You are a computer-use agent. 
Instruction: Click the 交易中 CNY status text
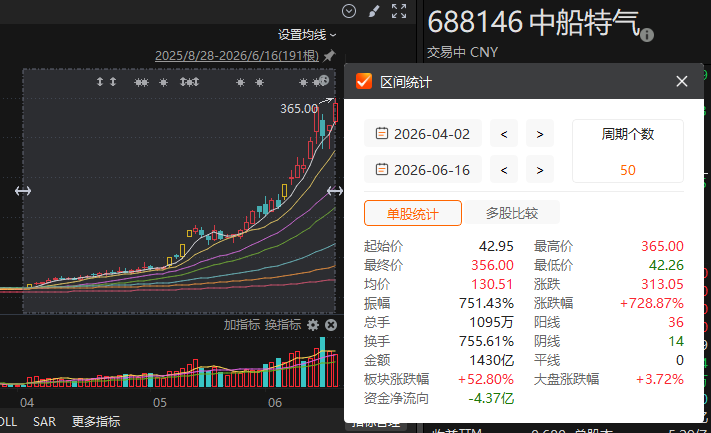pyautogui.click(x=462, y=53)
